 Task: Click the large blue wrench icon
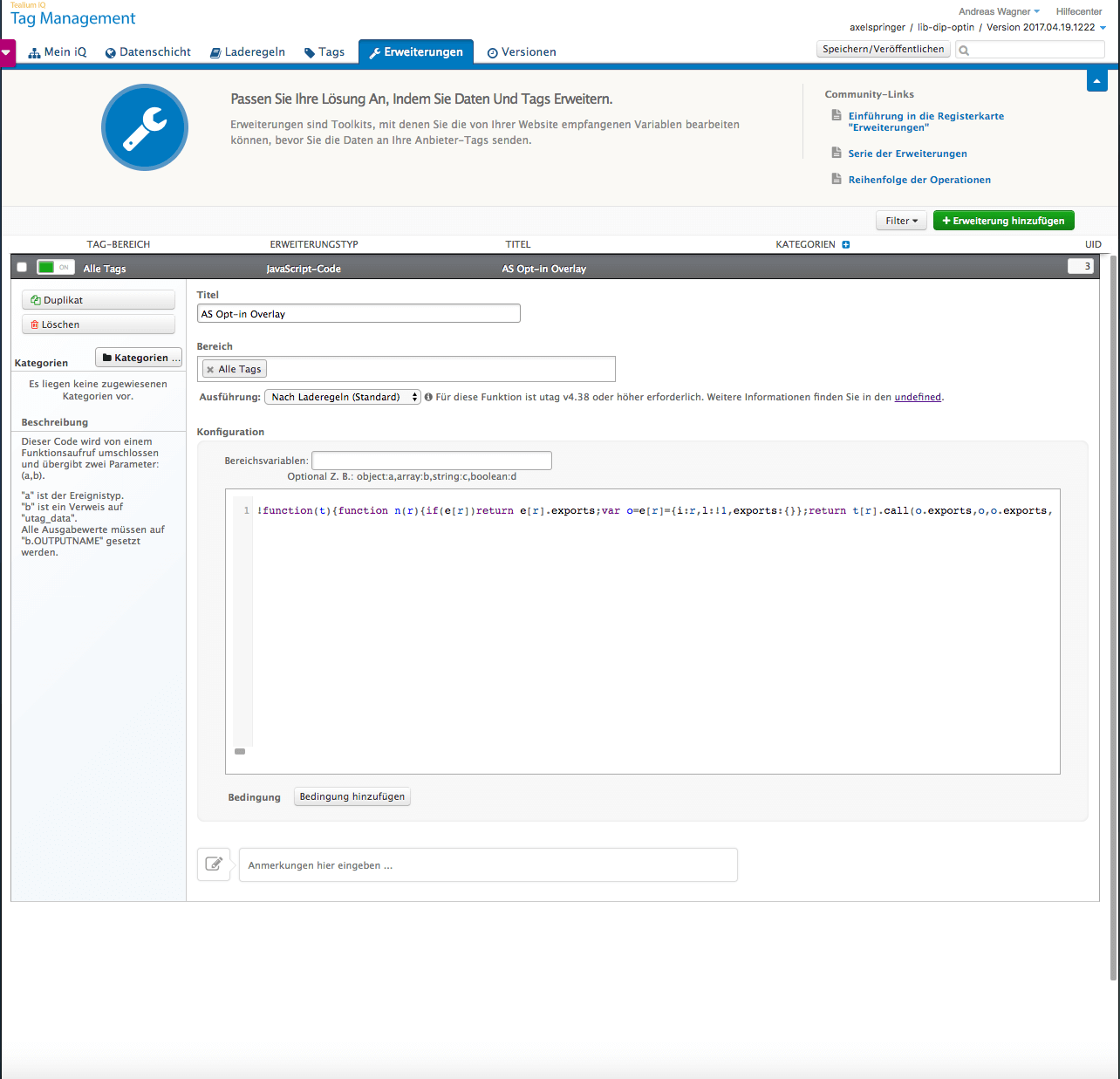(144, 127)
